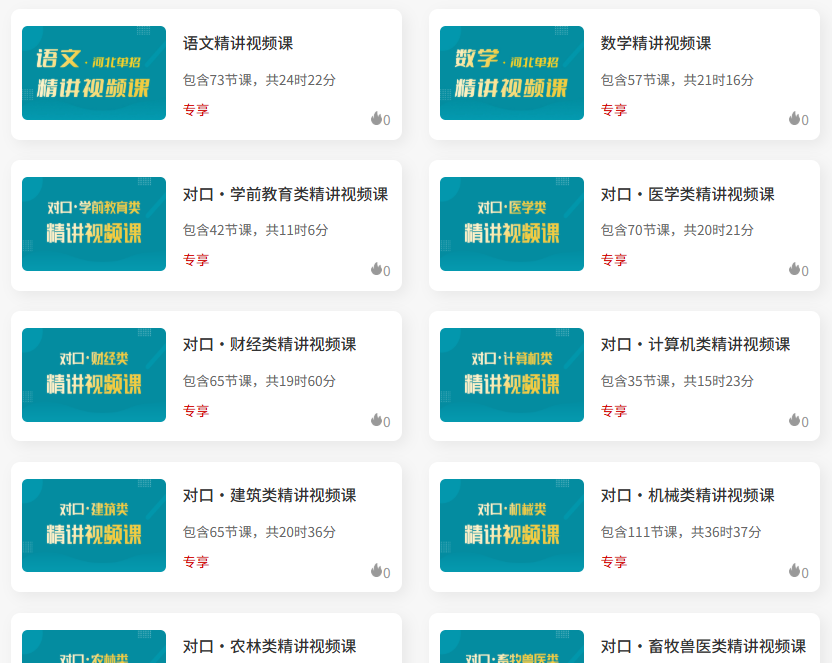Image resolution: width=832 pixels, height=663 pixels.
Task: Select the 对口·计算机类 thumbnail image
Action: (x=512, y=375)
